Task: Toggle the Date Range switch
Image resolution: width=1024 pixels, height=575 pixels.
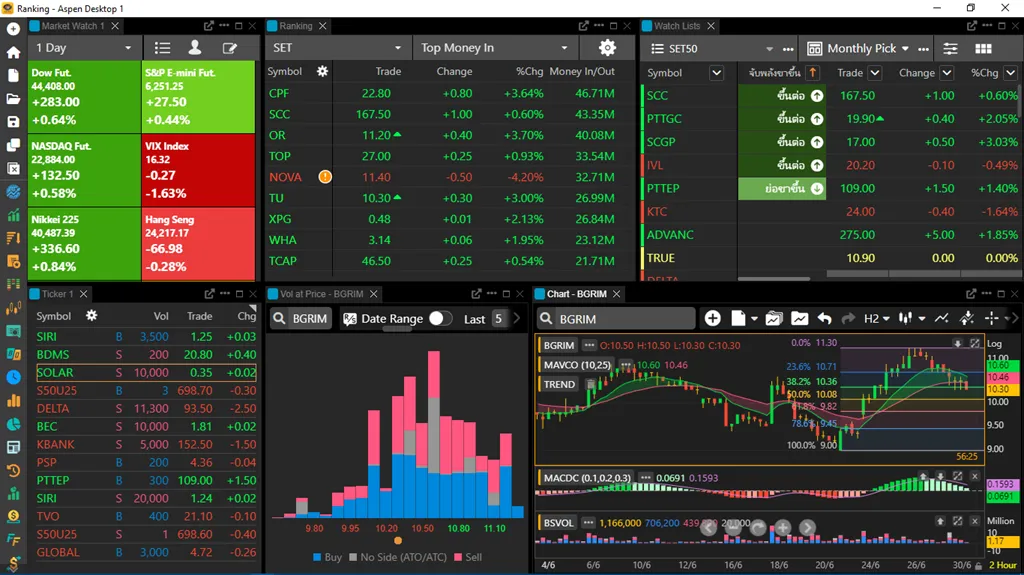Action: coord(440,318)
